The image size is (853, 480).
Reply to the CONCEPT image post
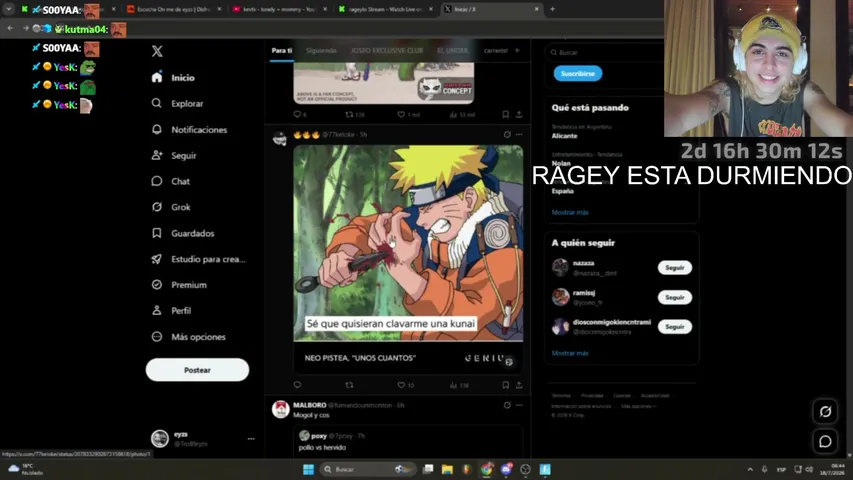click(x=298, y=114)
